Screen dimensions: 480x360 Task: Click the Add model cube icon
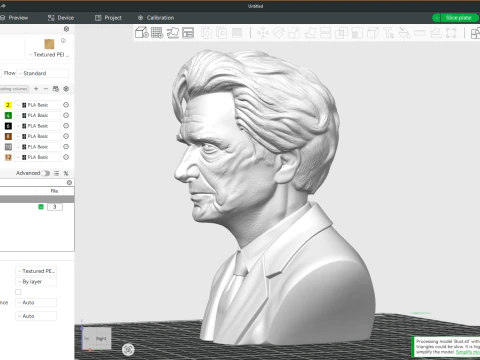point(142,33)
